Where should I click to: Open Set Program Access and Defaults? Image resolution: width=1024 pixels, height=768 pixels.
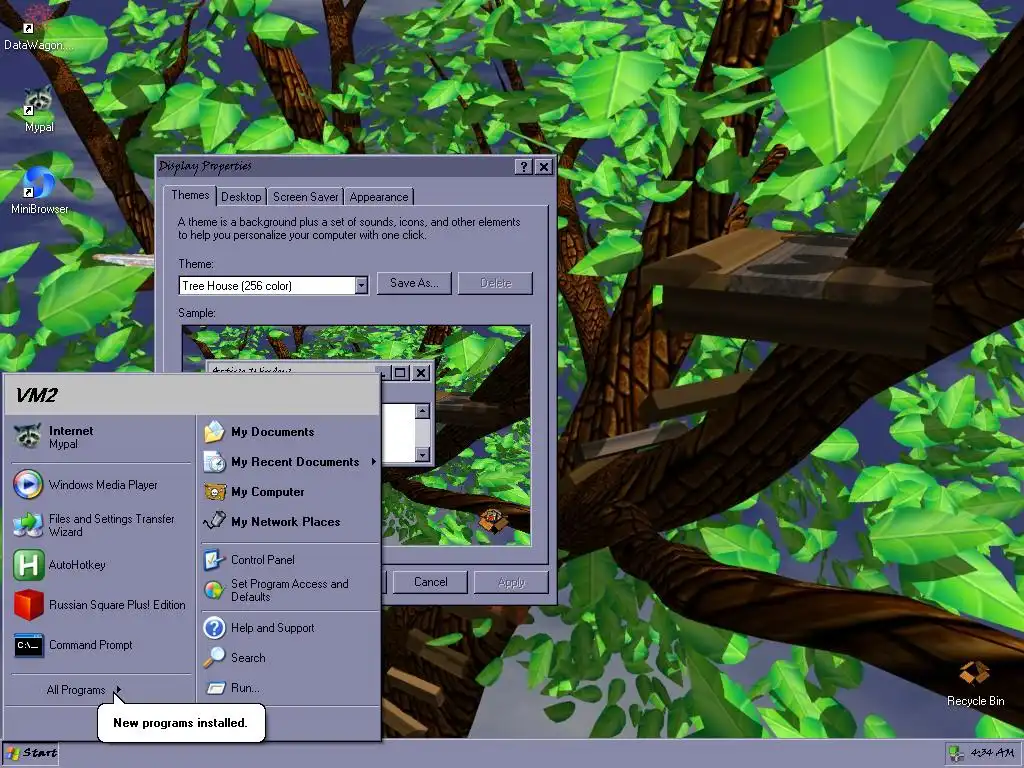290,590
